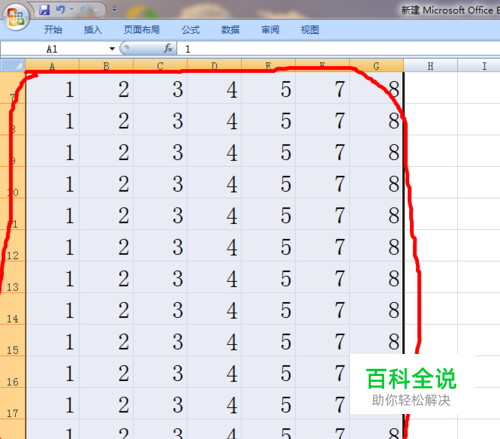Select row 14 header
500x439 pixels.
pyautogui.click(x=13, y=309)
